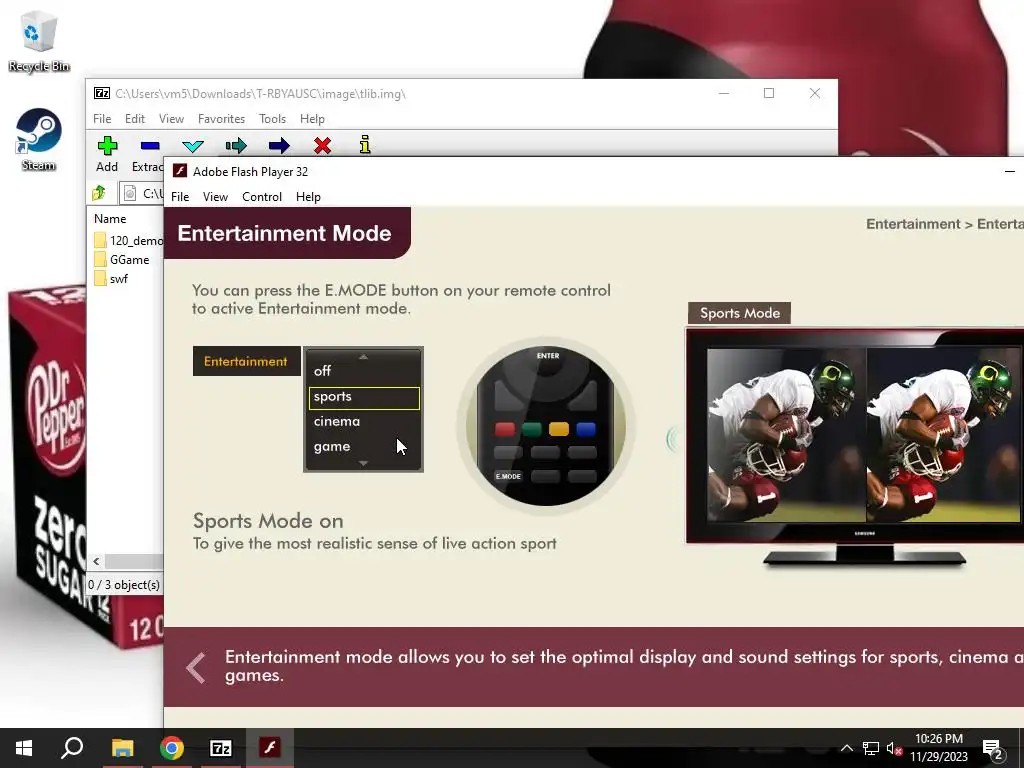Select the swf folder in 7-Zip

point(112,278)
